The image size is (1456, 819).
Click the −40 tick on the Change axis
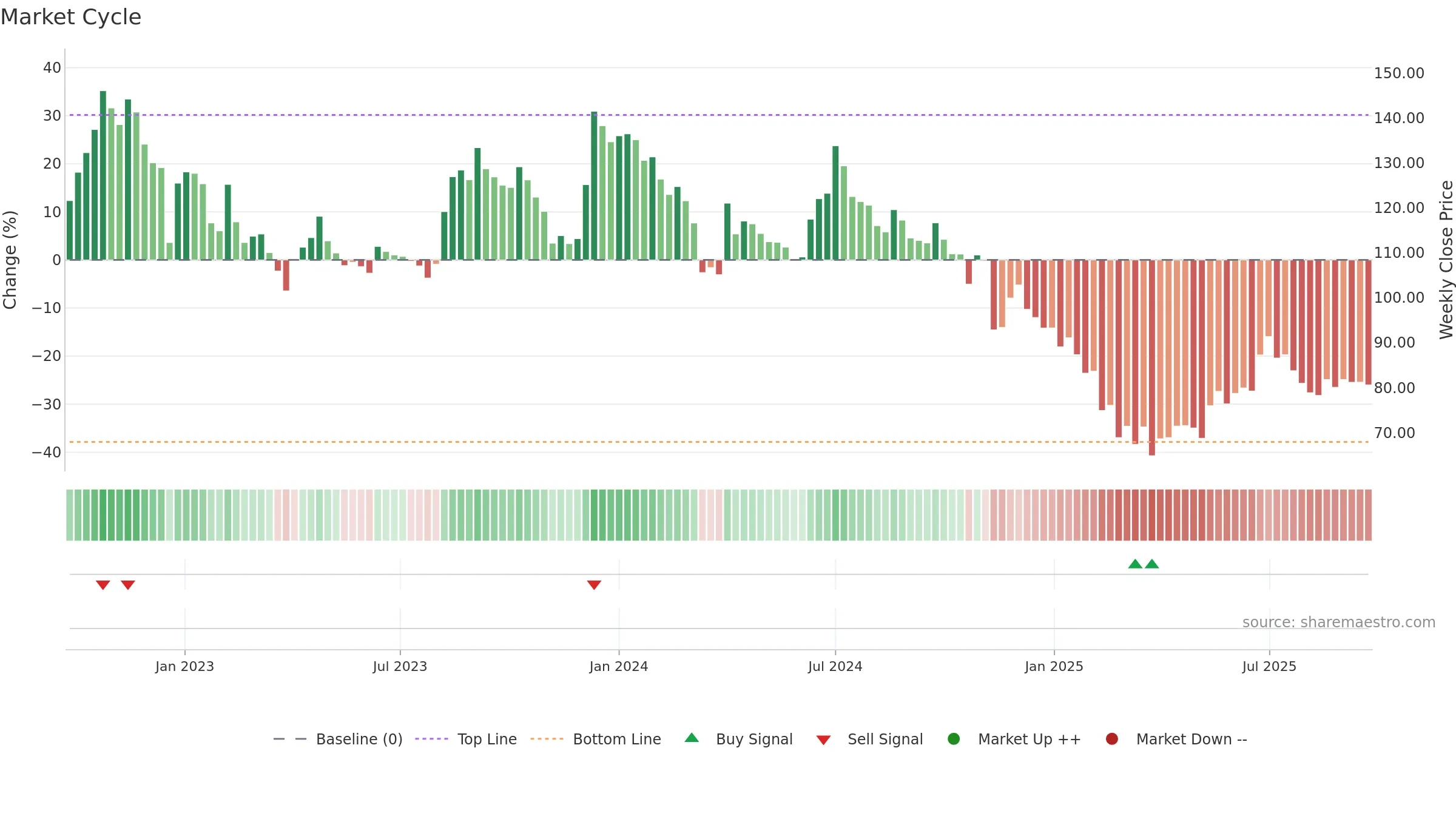(x=47, y=452)
